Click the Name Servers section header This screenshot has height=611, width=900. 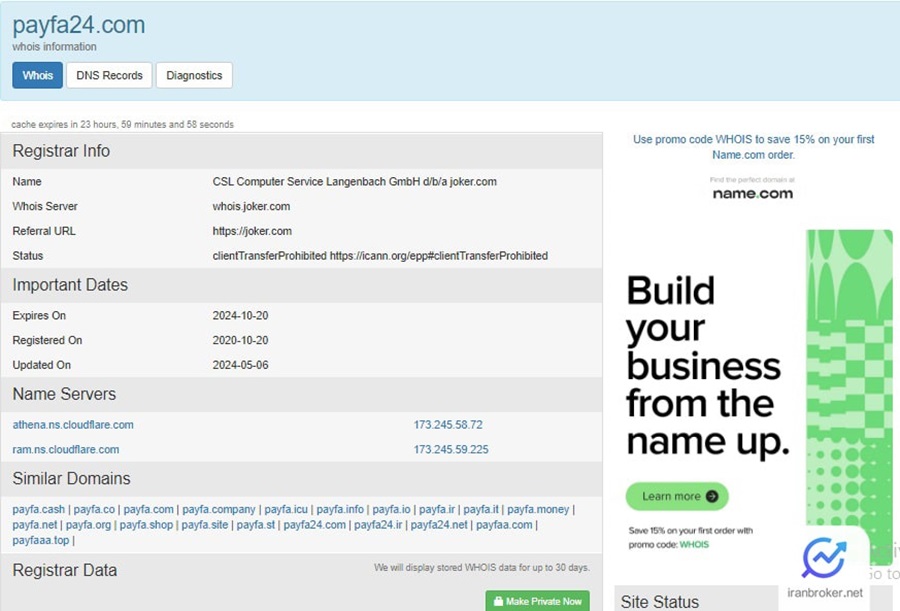64,394
